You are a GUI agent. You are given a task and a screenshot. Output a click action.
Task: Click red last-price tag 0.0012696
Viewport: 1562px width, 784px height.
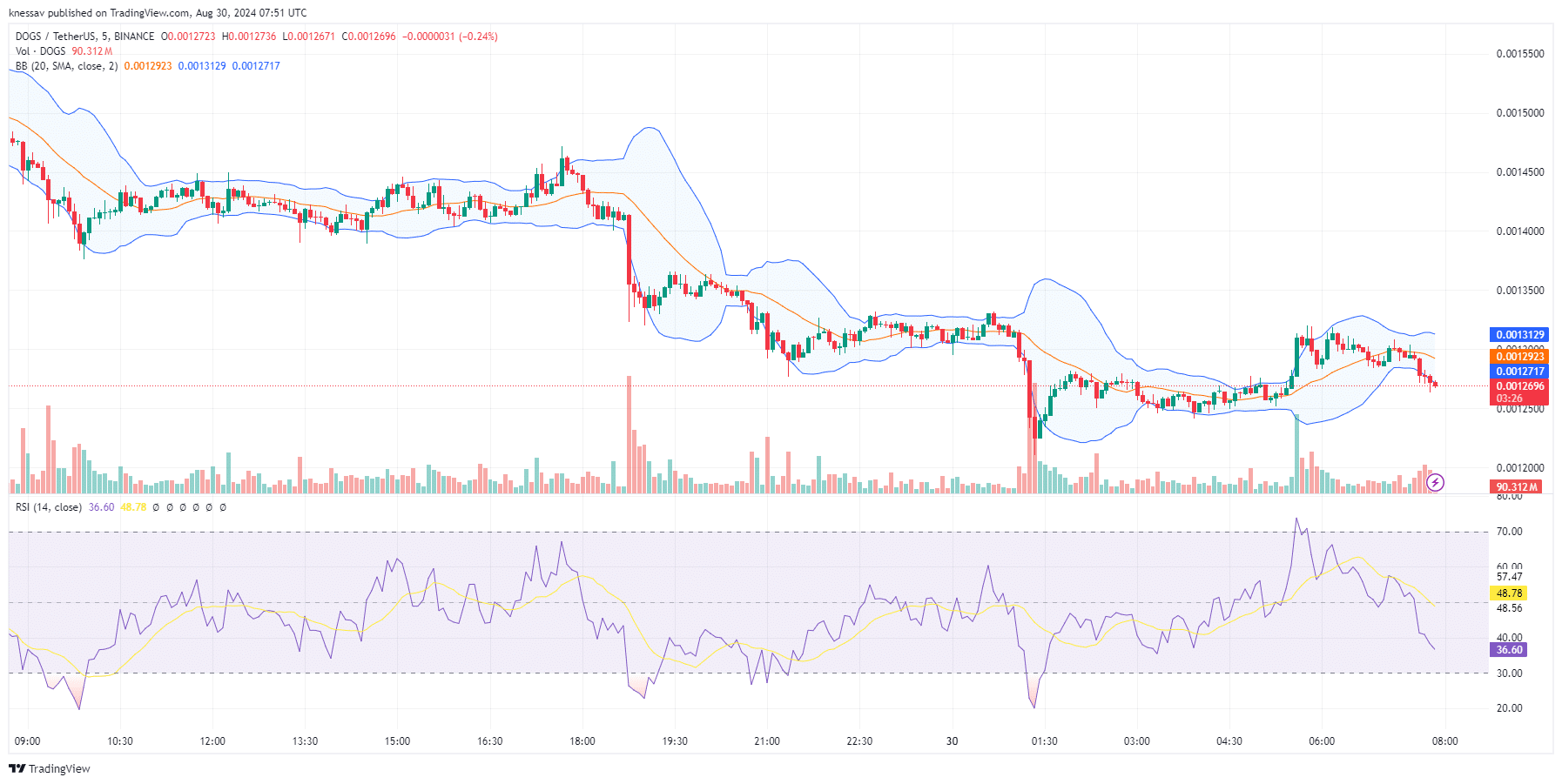1519,386
